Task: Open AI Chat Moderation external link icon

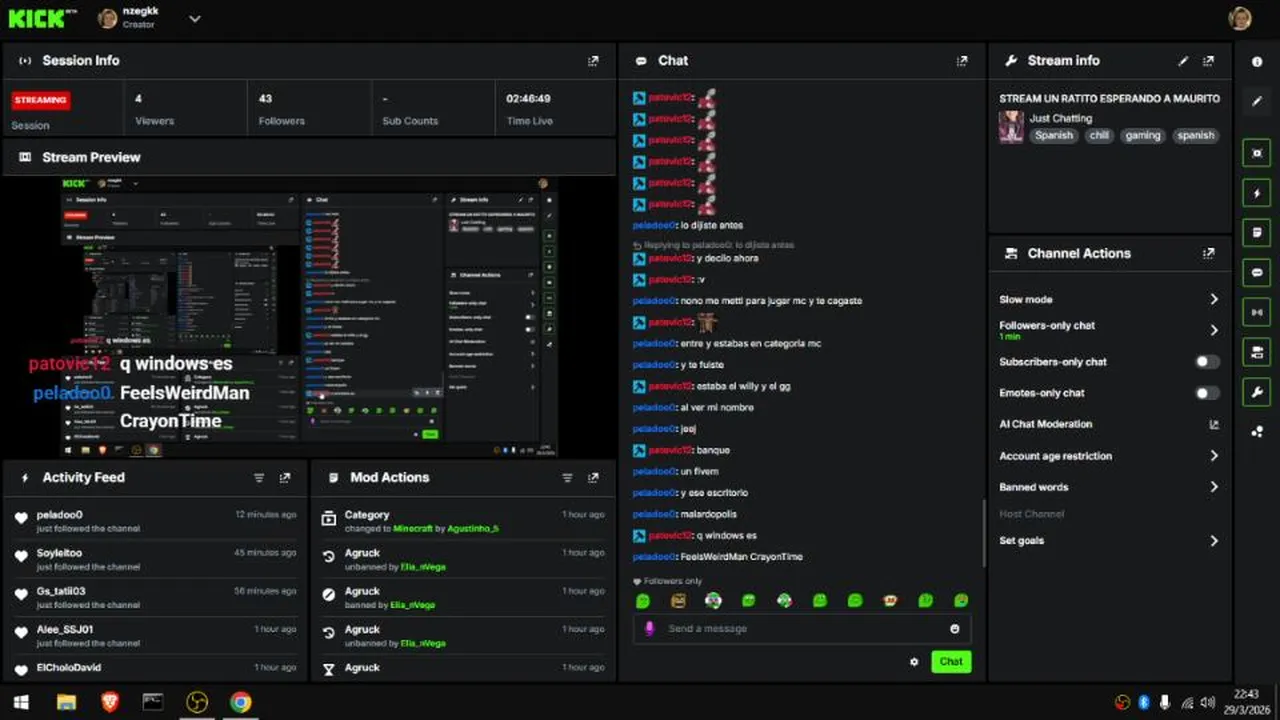Action: 1214,424
